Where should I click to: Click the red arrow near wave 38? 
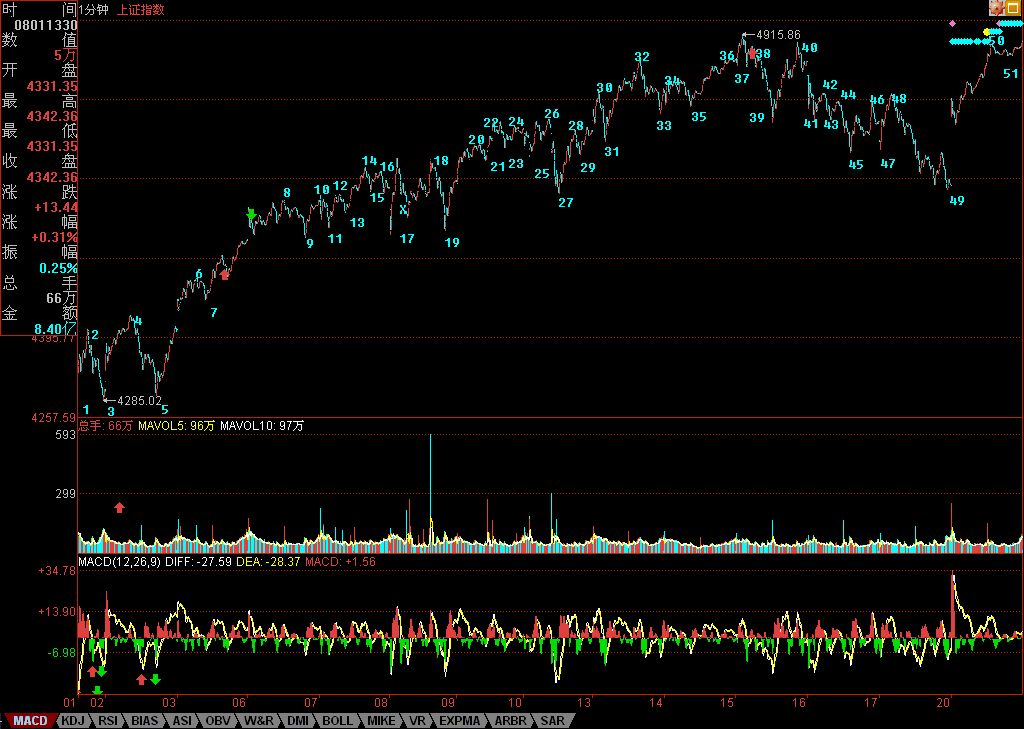[x=752, y=52]
